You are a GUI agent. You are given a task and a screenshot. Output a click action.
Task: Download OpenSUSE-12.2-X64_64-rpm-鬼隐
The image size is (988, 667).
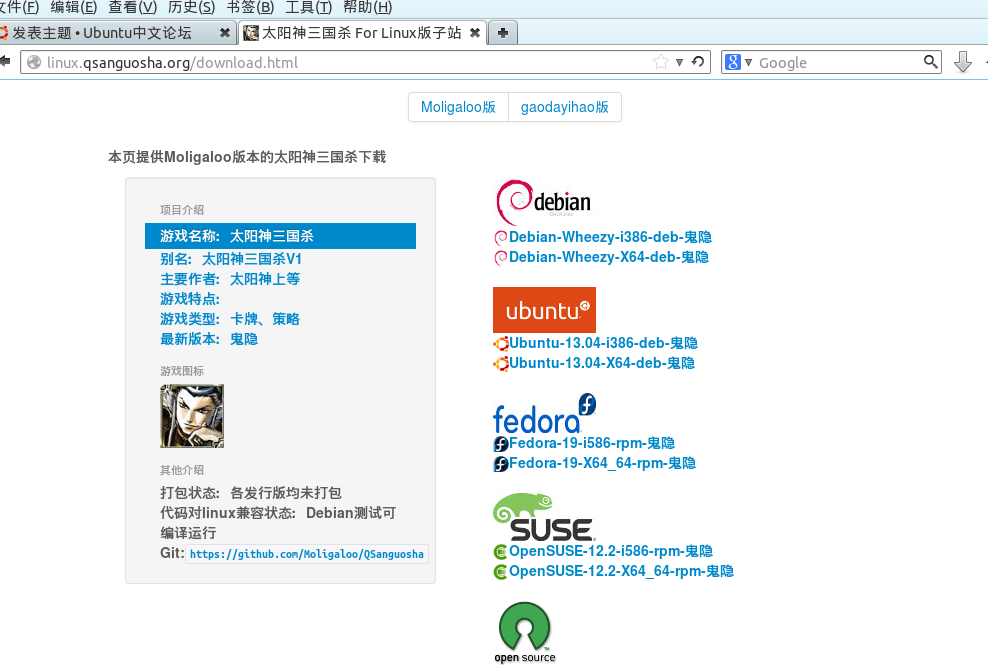(x=621, y=571)
